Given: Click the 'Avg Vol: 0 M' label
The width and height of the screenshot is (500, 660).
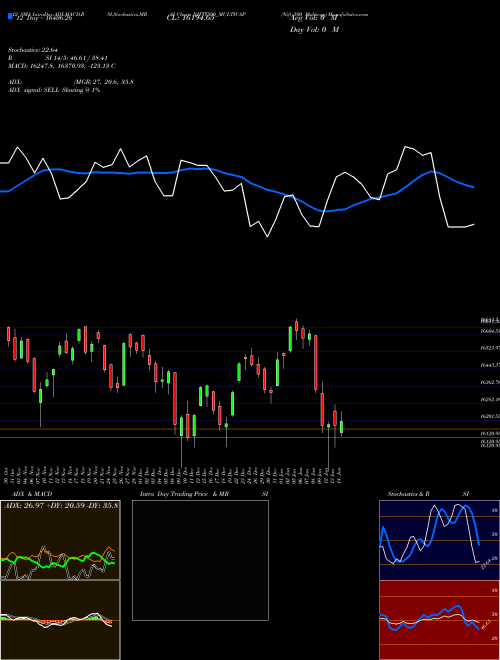Looking at the screenshot, I should (314, 18).
